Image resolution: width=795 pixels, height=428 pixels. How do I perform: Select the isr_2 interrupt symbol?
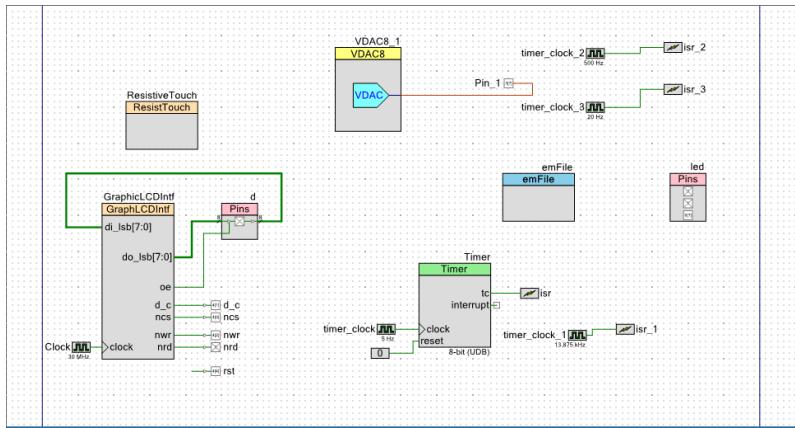(673, 48)
